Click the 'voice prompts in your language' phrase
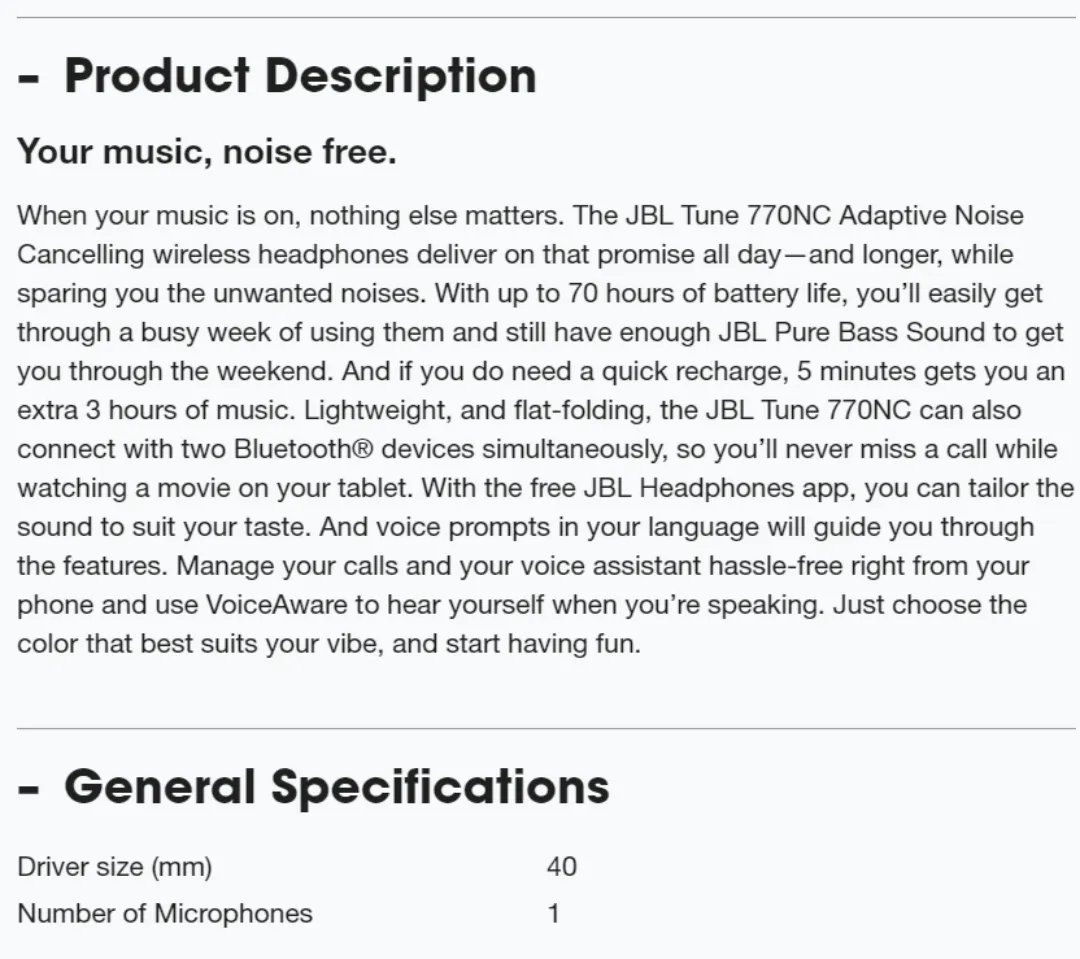Screen dimensions: 1080x959 point(568,528)
